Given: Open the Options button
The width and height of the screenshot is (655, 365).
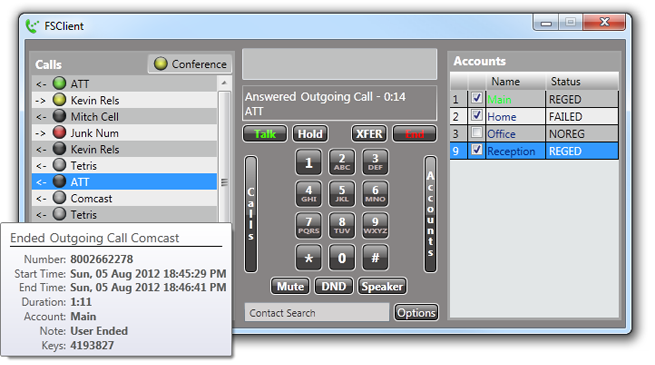Looking at the screenshot, I should tap(416, 312).
